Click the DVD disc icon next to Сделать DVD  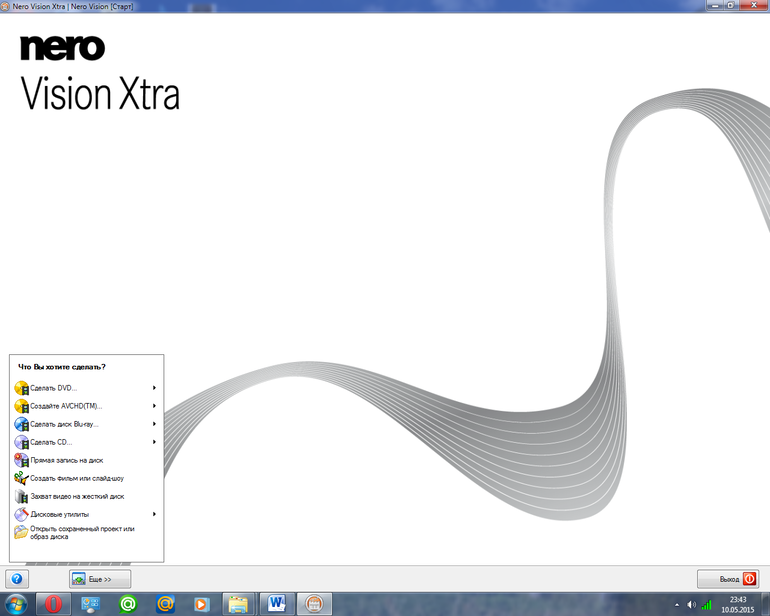coord(21,388)
